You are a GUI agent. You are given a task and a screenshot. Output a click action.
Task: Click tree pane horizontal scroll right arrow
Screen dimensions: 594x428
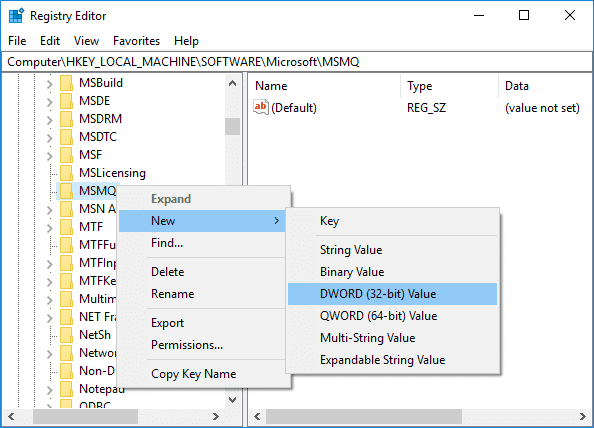click(216, 417)
